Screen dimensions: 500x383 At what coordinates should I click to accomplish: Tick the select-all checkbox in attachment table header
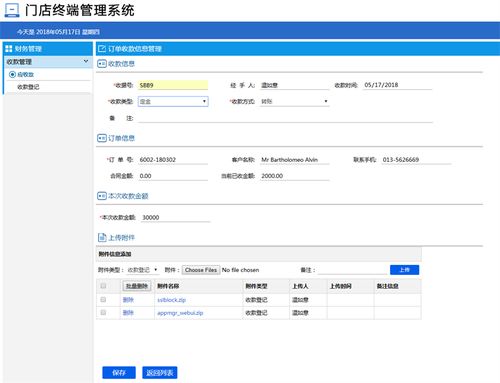click(103, 286)
